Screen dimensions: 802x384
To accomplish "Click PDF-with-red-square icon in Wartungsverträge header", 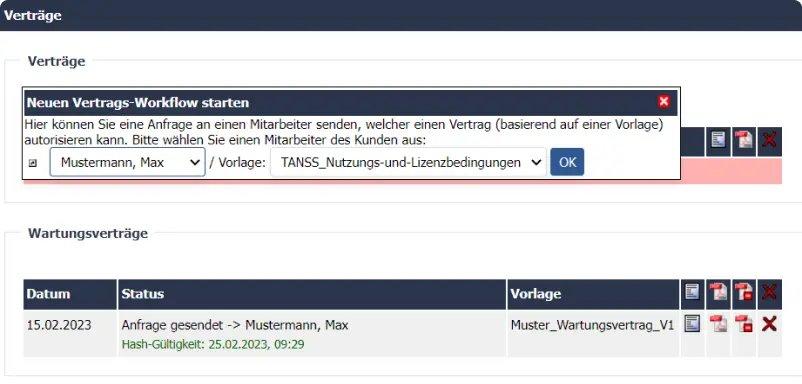I will (x=744, y=292).
